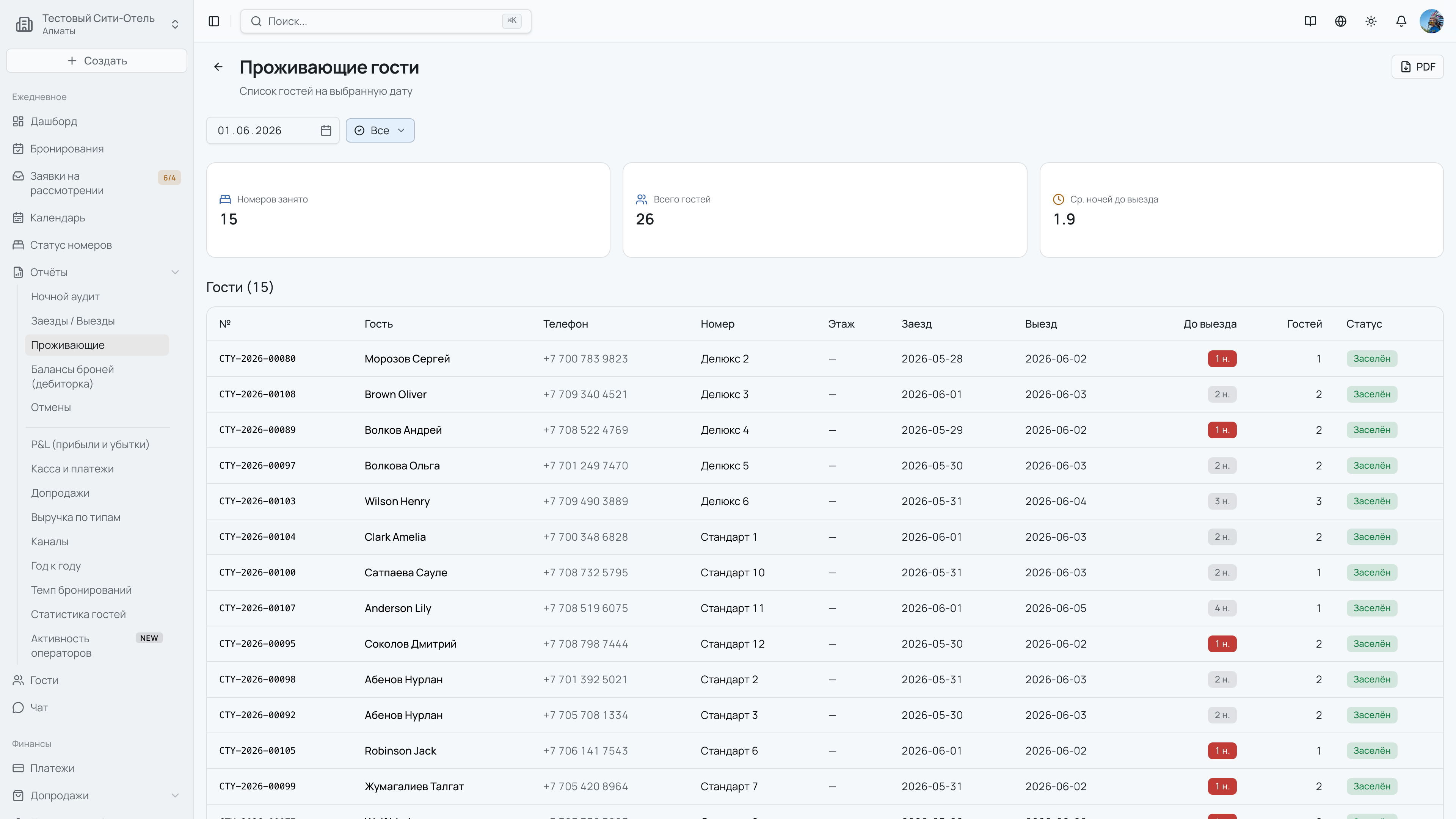Click the 1 н. badge for Соколов Дмитрий
Viewport: 1456px width, 819px height.
1222,644
